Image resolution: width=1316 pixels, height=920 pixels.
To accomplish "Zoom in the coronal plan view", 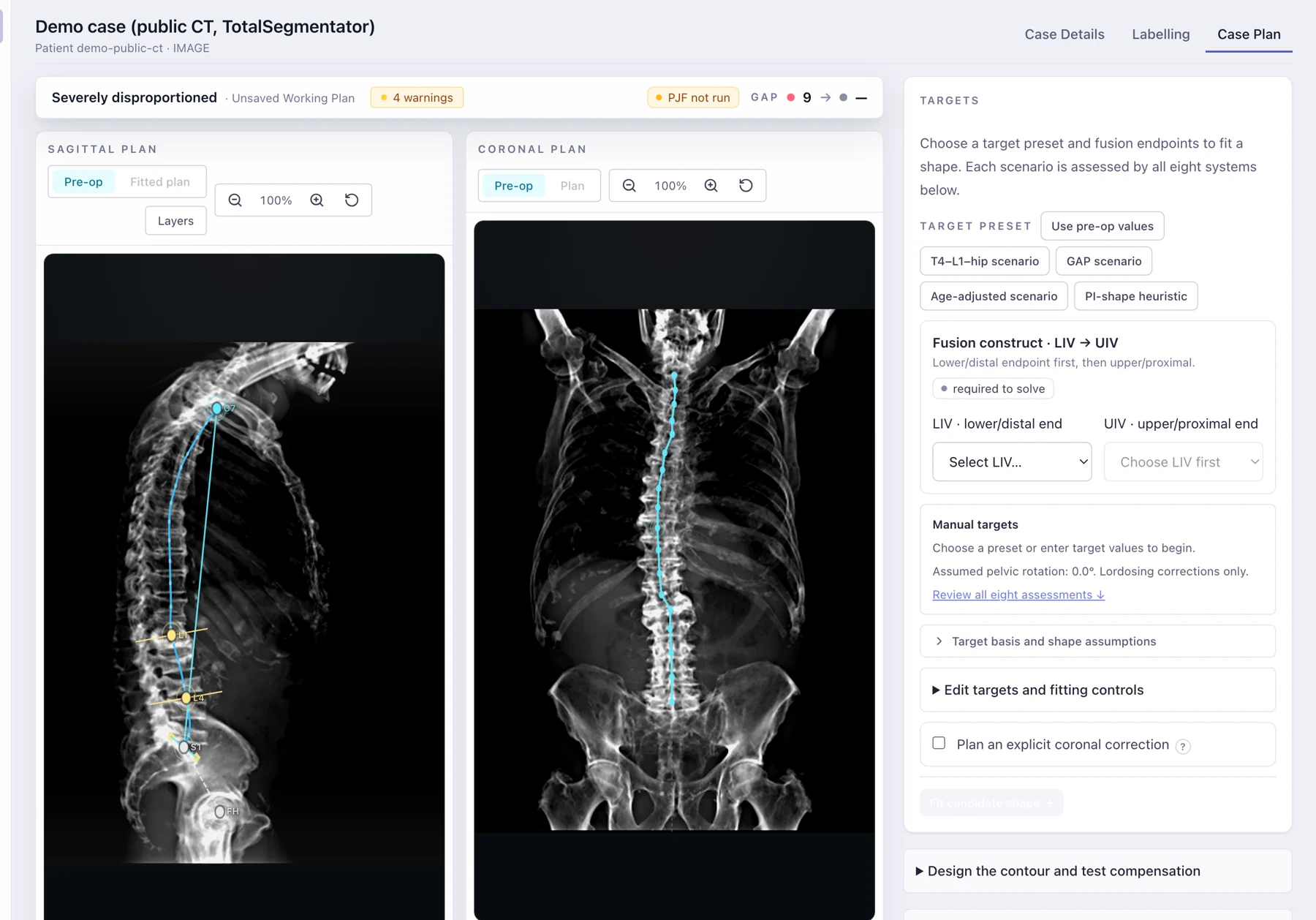I will (x=711, y=186).
